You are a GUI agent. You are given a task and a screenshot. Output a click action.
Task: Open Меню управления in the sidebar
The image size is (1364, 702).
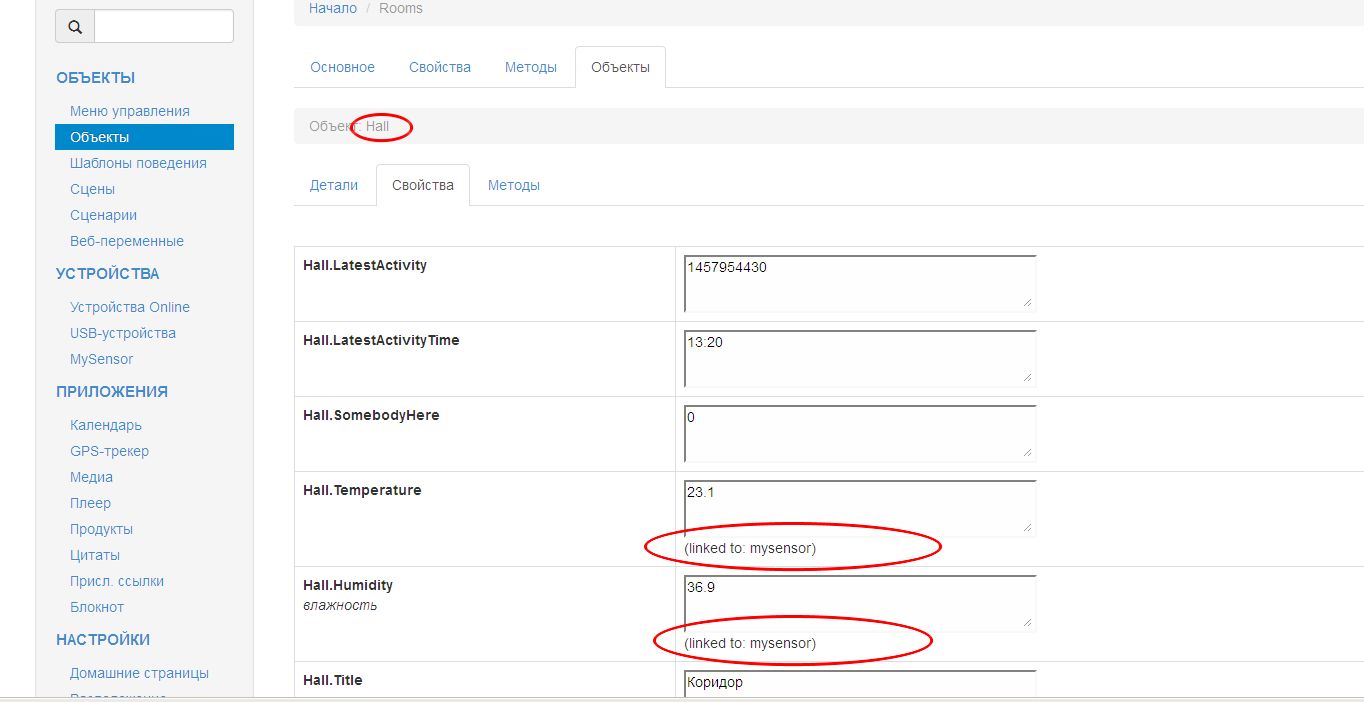pos(129,111)
